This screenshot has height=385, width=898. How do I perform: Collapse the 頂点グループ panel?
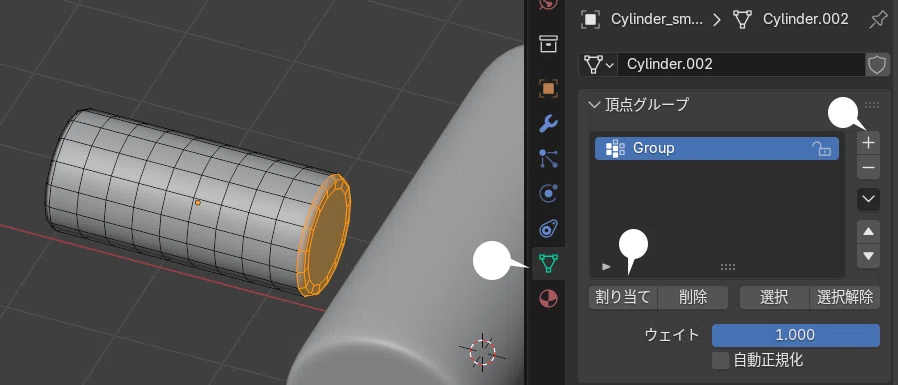pyautogui.click(x=593, y=104)
